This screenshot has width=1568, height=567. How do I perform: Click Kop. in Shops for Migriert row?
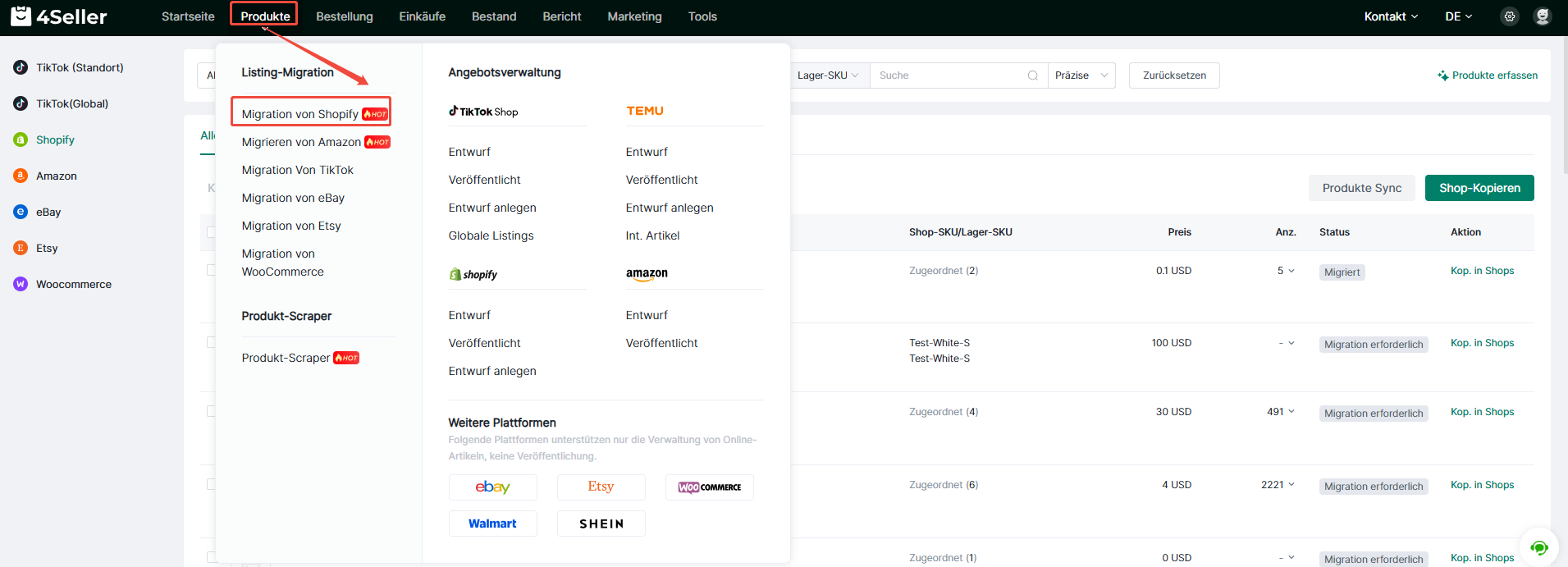coord(1482,271)
